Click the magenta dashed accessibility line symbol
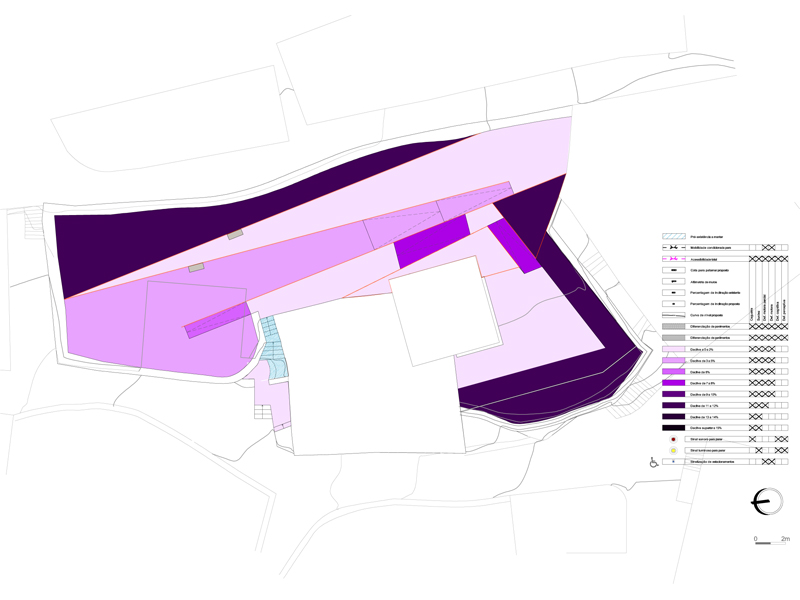 click(674, 258)
